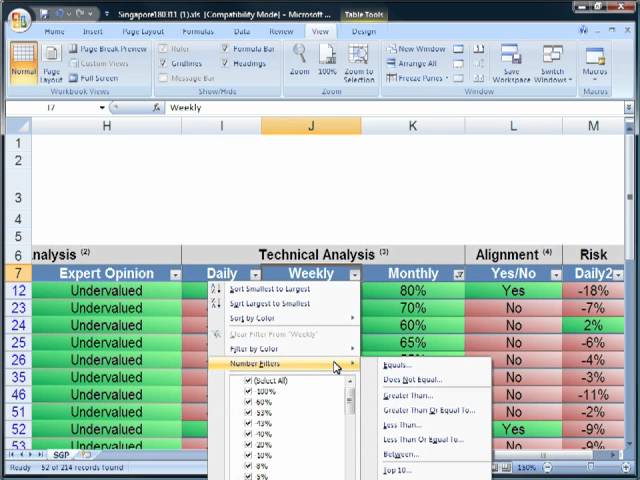Sort Smallest to Largest
This screenshot has width=640, height=480.
point(270,289)
